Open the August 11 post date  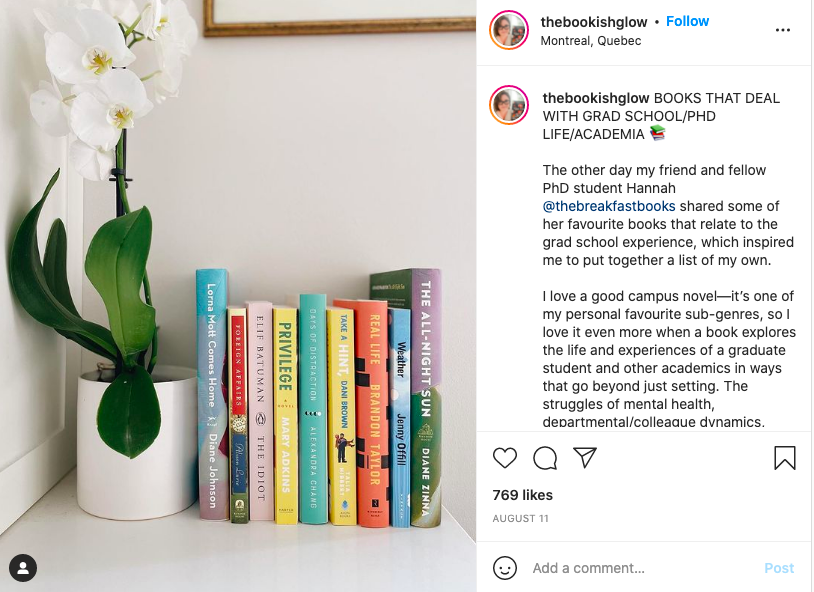(520, 518)
